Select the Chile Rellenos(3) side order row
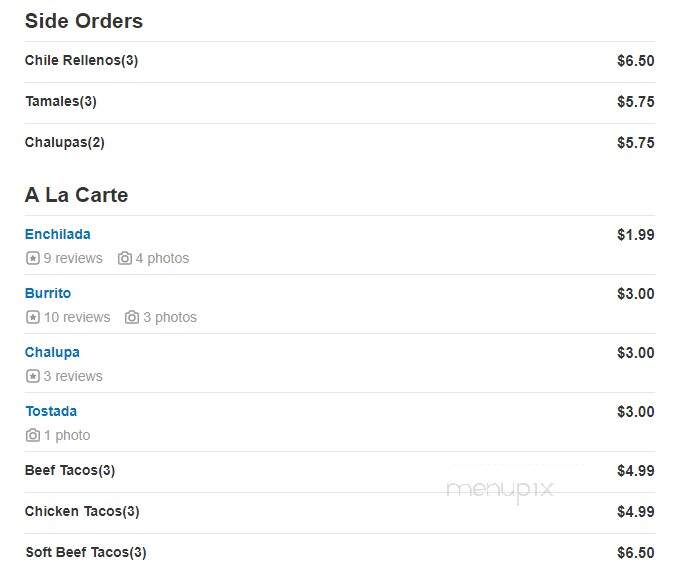Image resolution: width=679 pixels, height=572 pixels. pyautogui.click(x=340, y=62)
